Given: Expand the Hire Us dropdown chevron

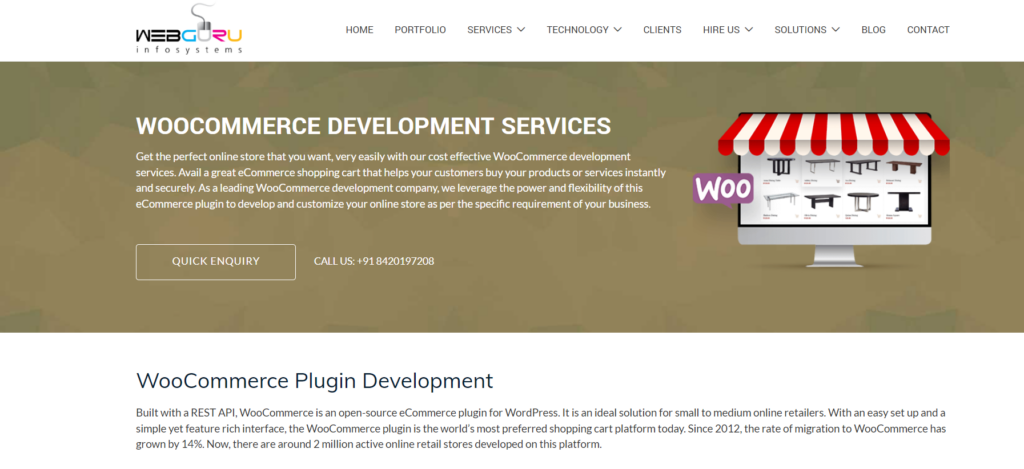Looking at the screenshot, I should click(x=748, y=30).
